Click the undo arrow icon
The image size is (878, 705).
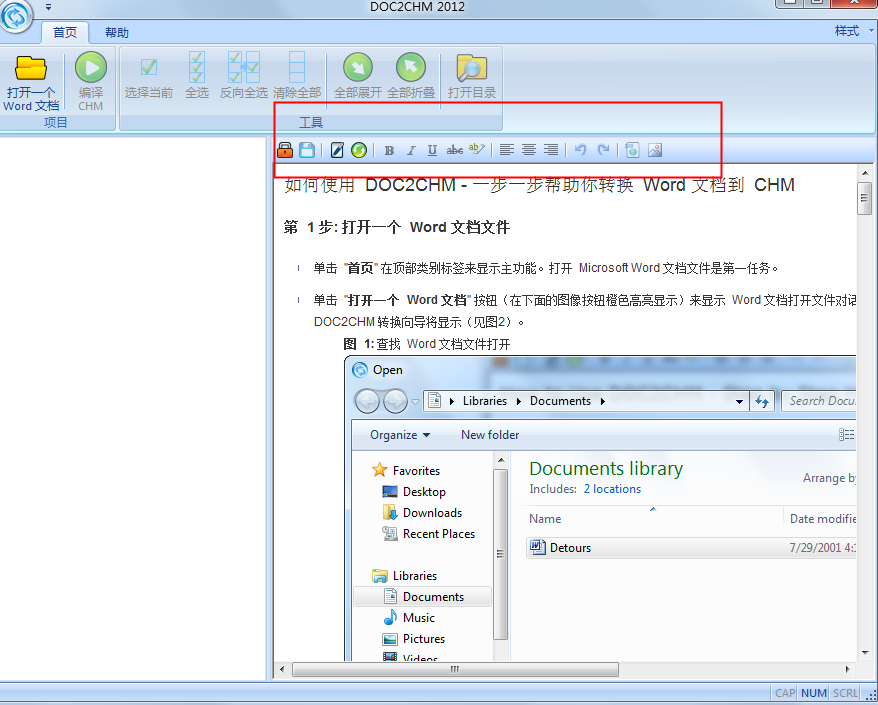coord(581,150)
